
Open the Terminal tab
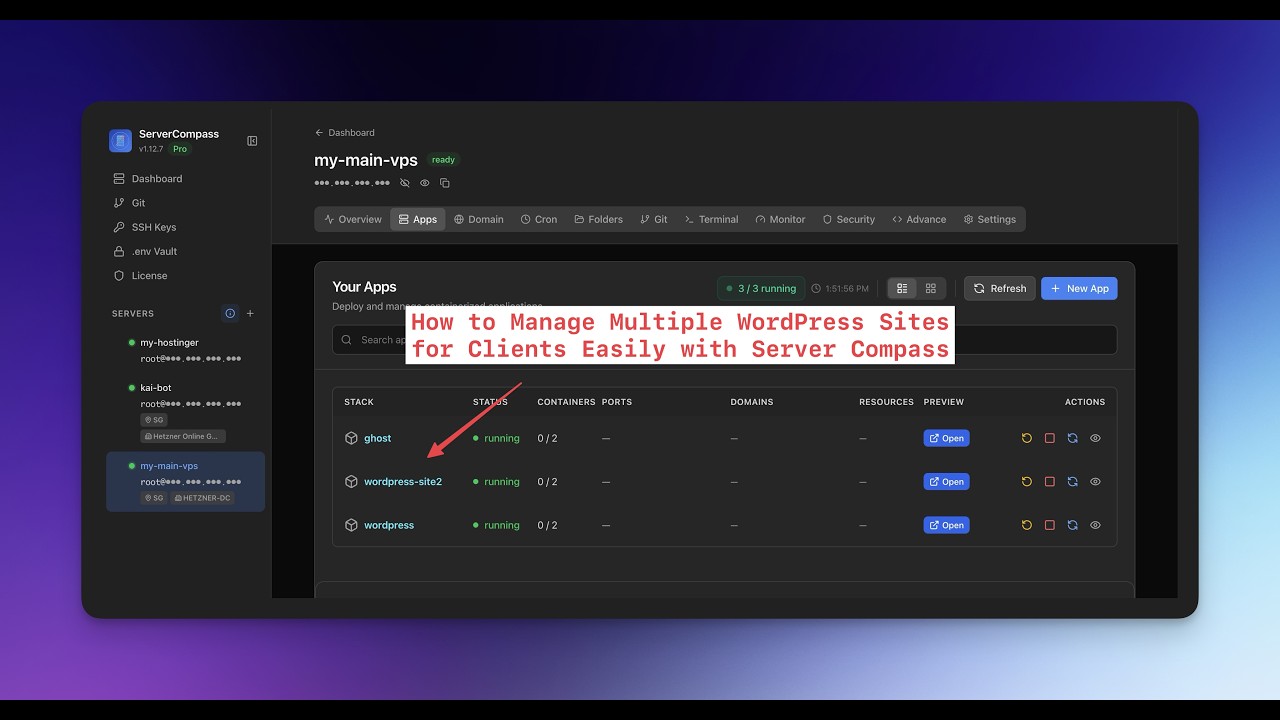click(711, 219)
